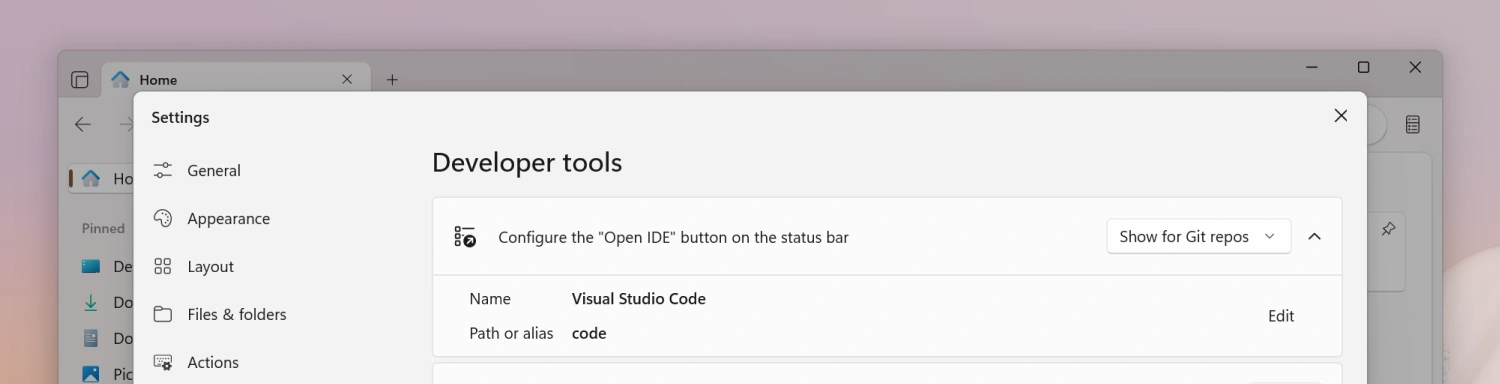The width and height of the screenshot is (1500, 384).
Task: Open the Show for Git repos dropdown
Action: pyautogui.click(x=1198, y=236)
